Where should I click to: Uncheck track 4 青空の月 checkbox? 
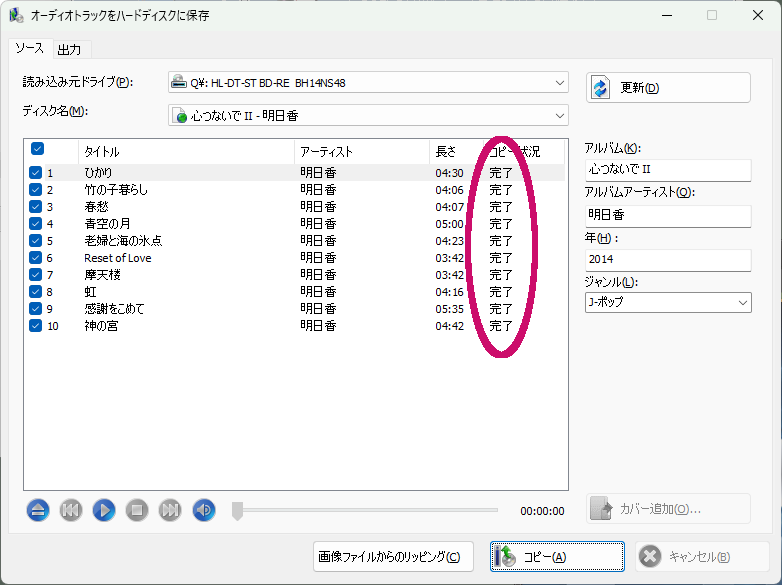(35, 223)
